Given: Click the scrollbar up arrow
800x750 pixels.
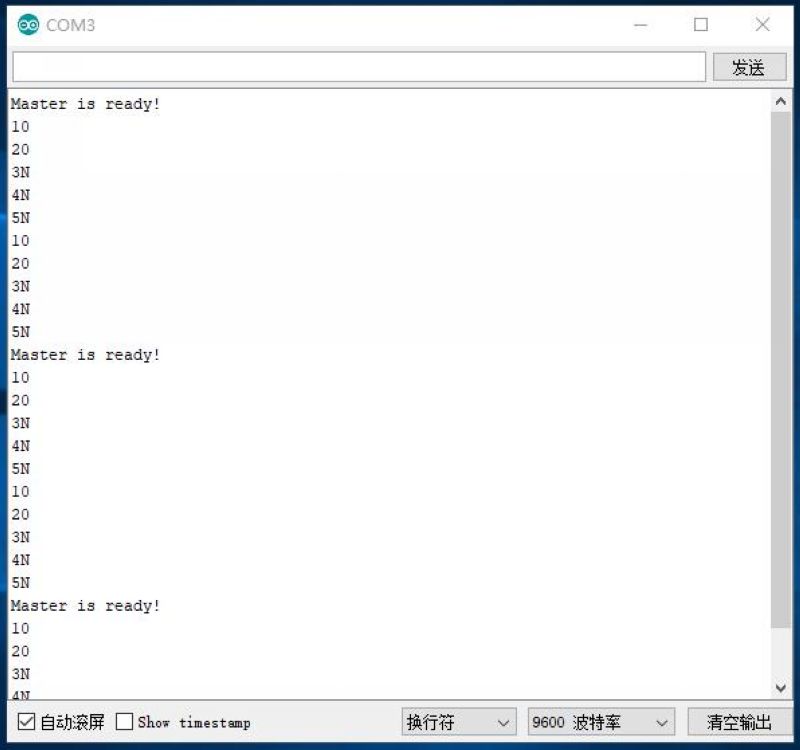Looking at the screenshot, I should (780, 102).
